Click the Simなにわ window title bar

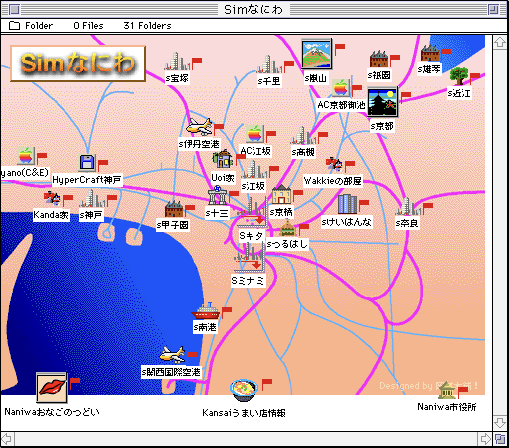pos(253,9)
